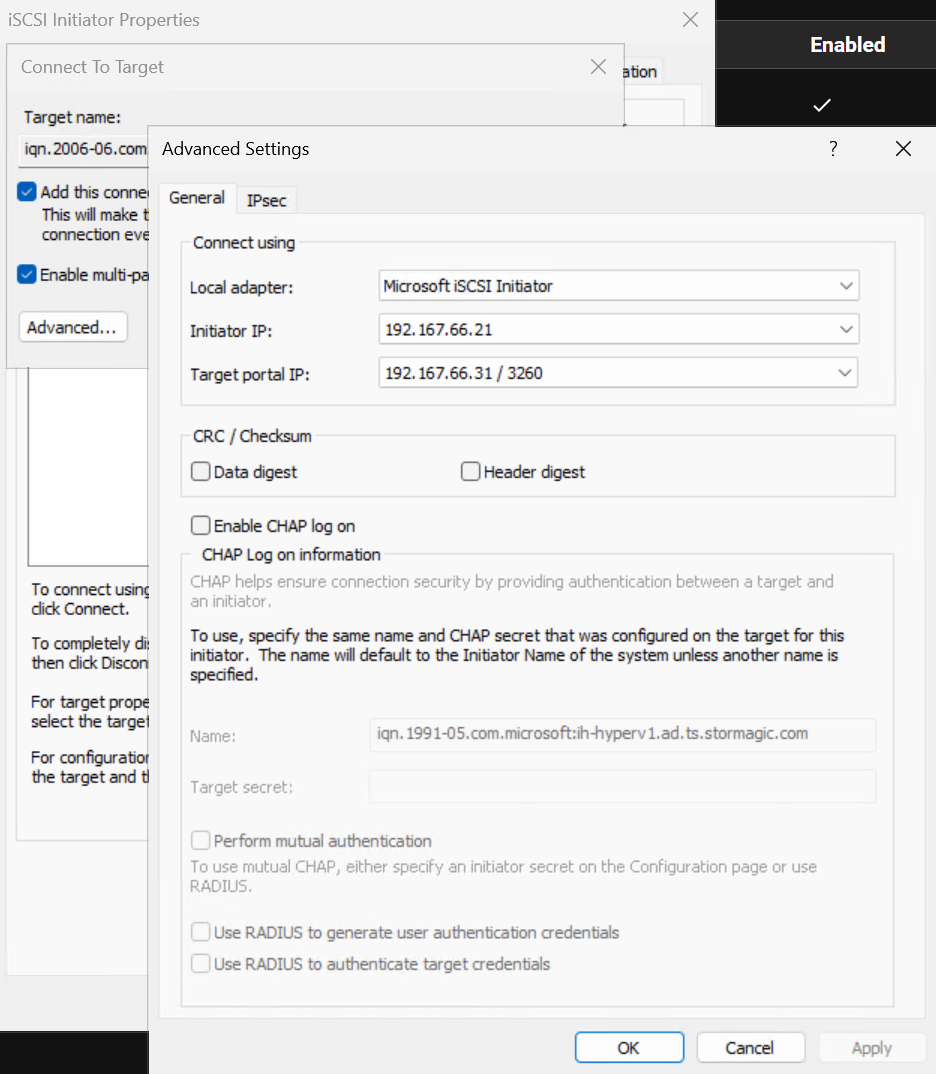Click OK in Advanced Settings

click(629, 1047)
